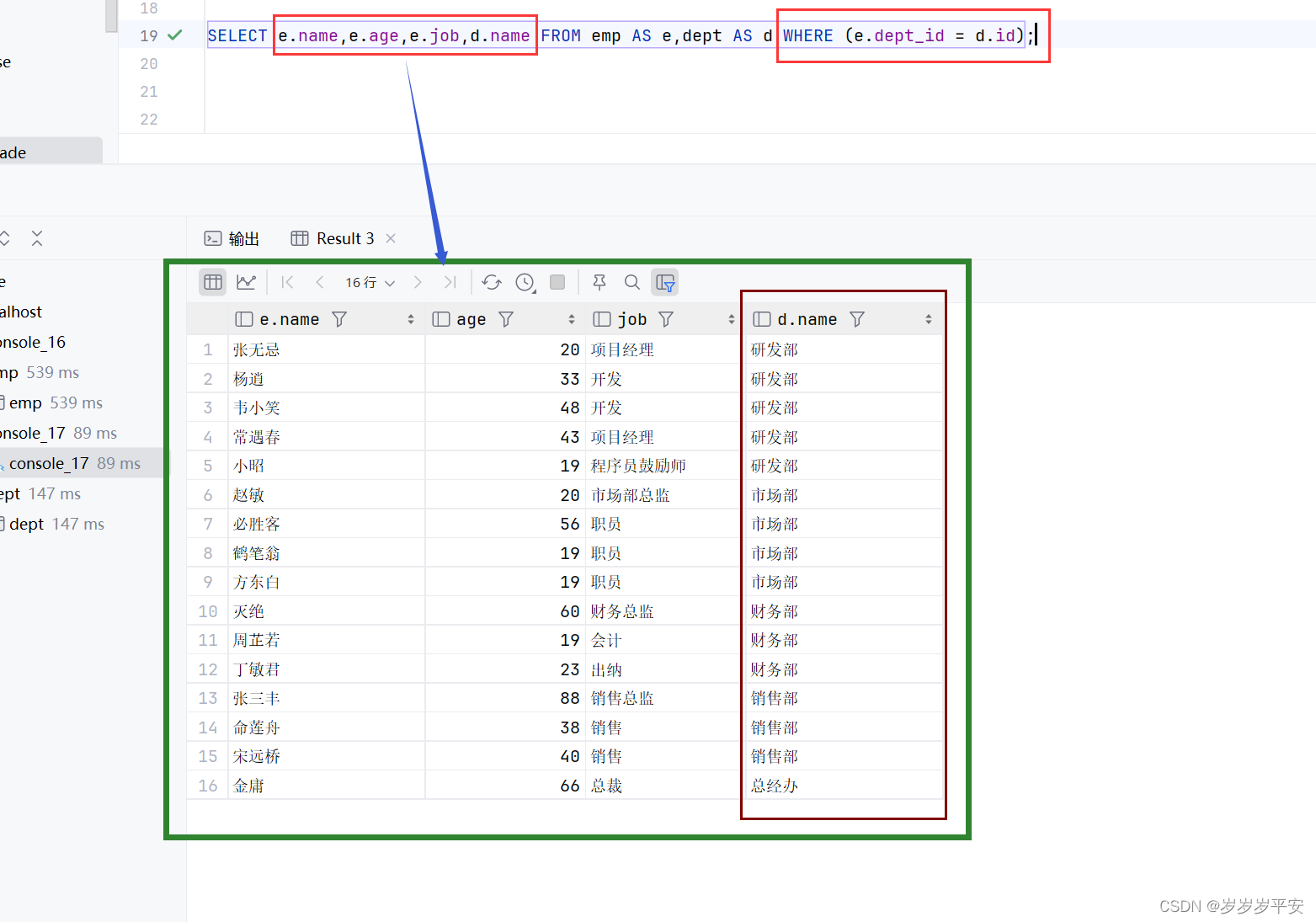Filter the e.name column
1316x922 pixels.
tap(339, 319)
